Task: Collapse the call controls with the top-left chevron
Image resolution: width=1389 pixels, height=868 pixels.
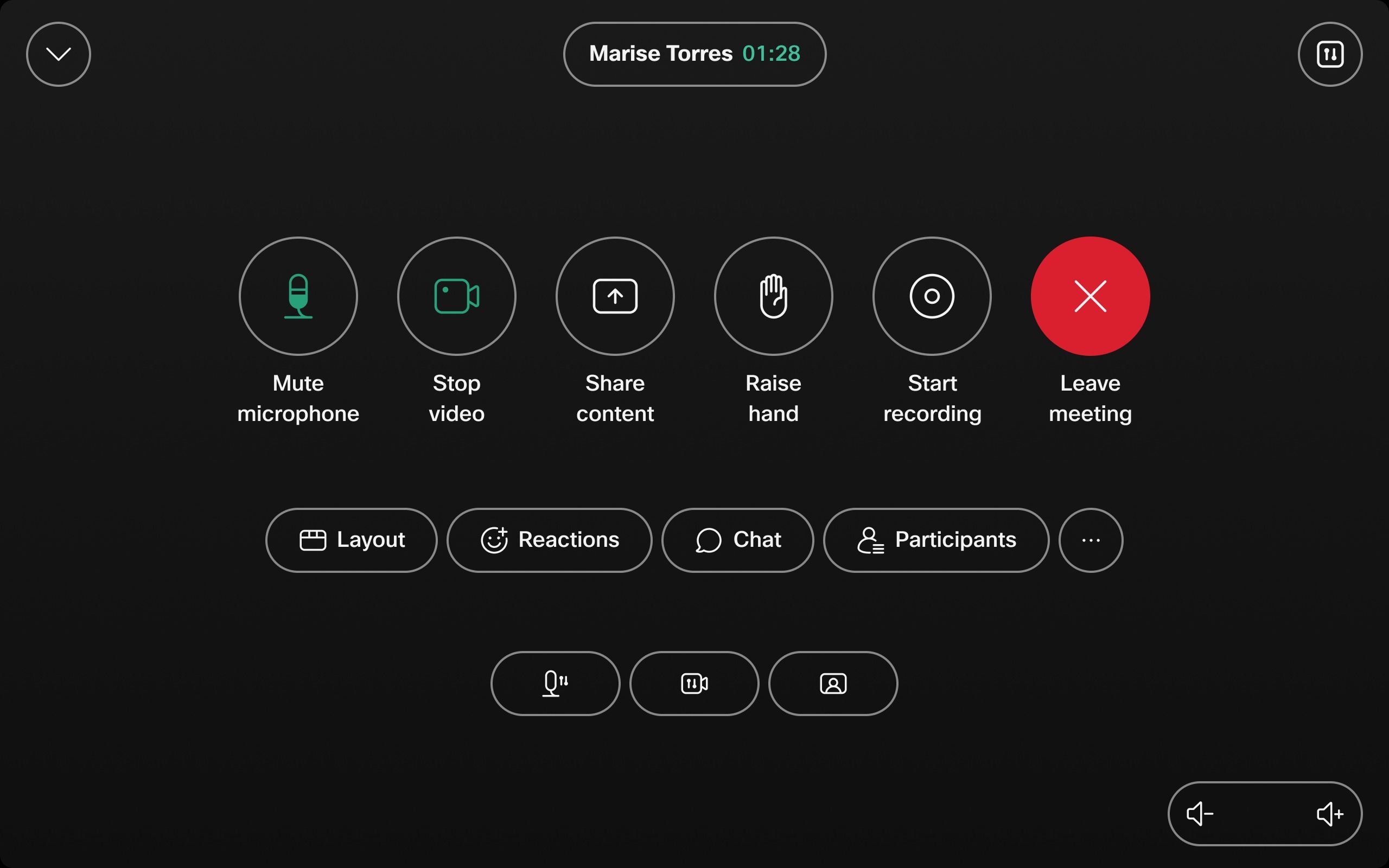Action: coord(58,53)
